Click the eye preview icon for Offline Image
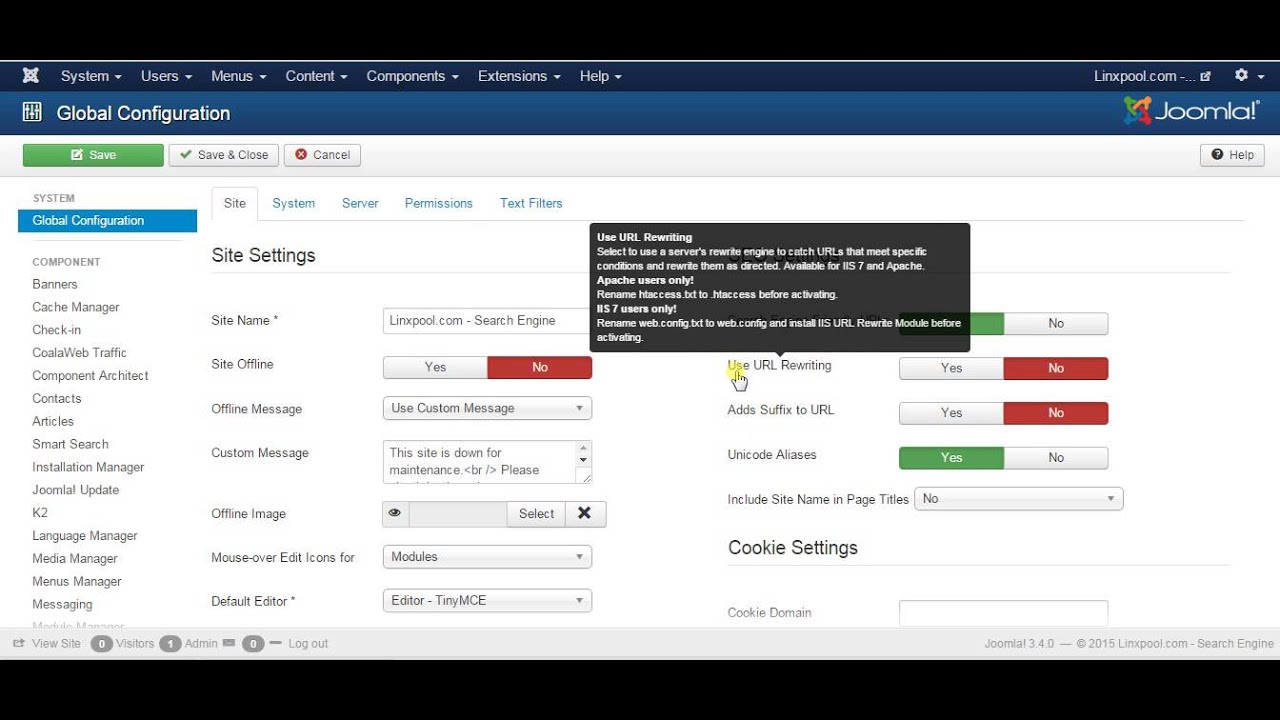This screenshot has width=1280, height=720. pos(395,513)
